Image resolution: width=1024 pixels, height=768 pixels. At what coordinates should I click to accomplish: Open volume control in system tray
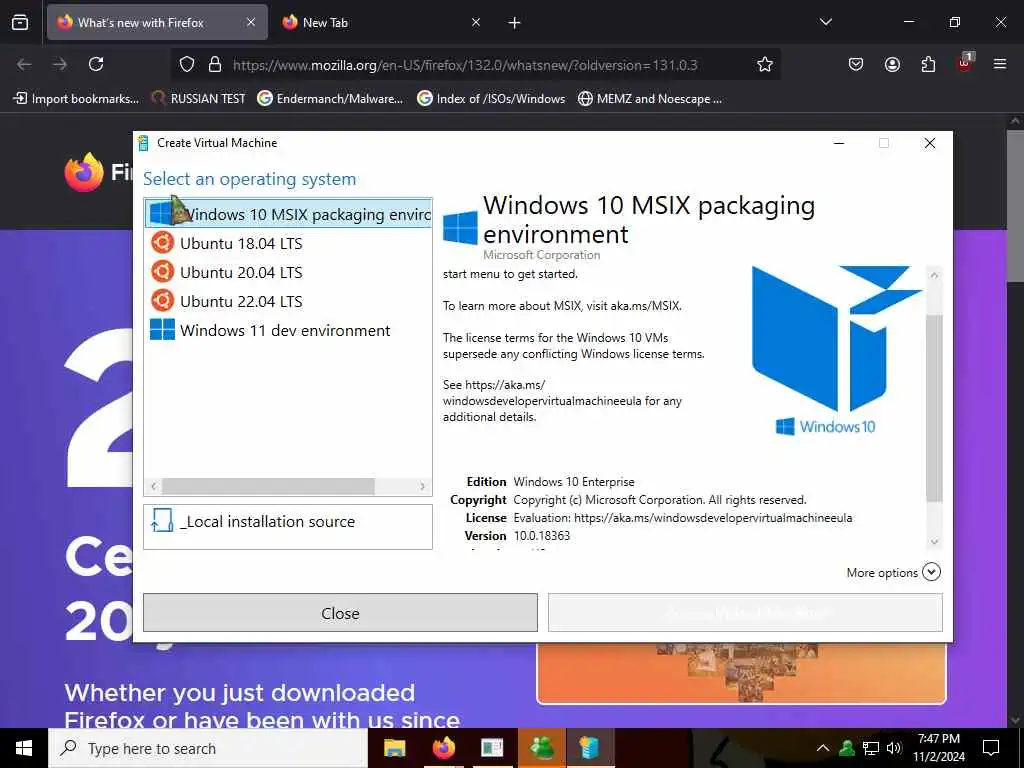[x=894, y=748]
